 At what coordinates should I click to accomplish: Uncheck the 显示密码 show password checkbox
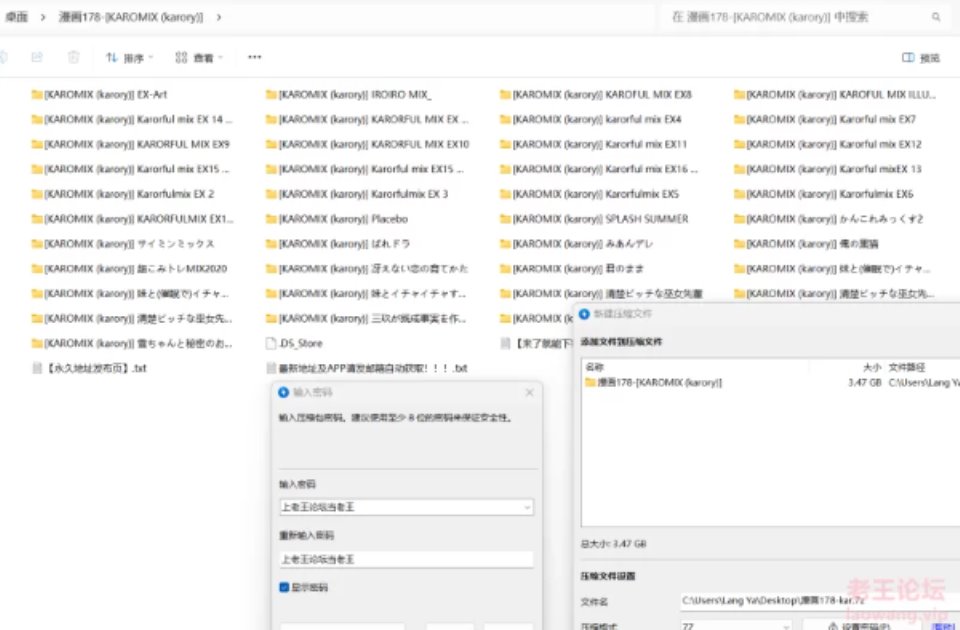(284, 587)
